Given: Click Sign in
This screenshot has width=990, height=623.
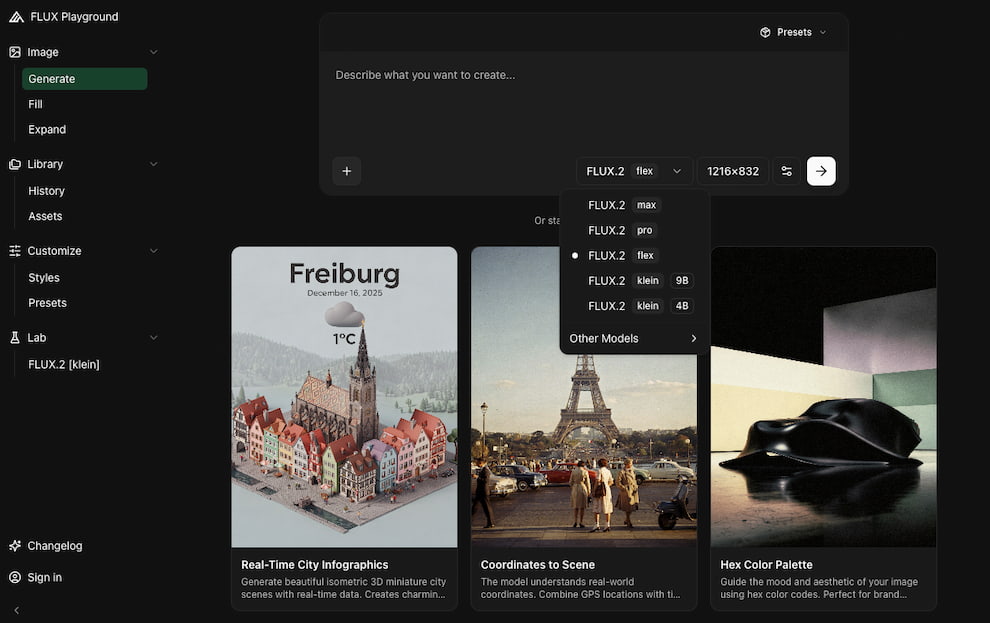Looking at the screenshot, I should pyautogui.click(x=44, y=578).
